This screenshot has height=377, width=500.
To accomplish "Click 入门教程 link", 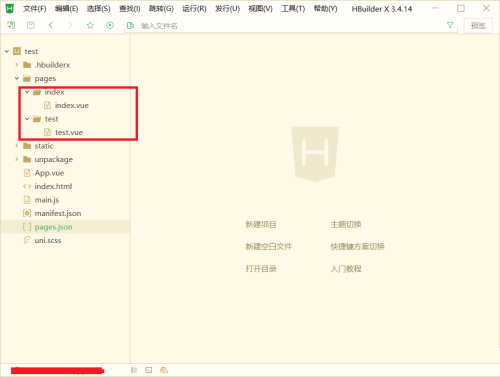I will tap(346, 269).
